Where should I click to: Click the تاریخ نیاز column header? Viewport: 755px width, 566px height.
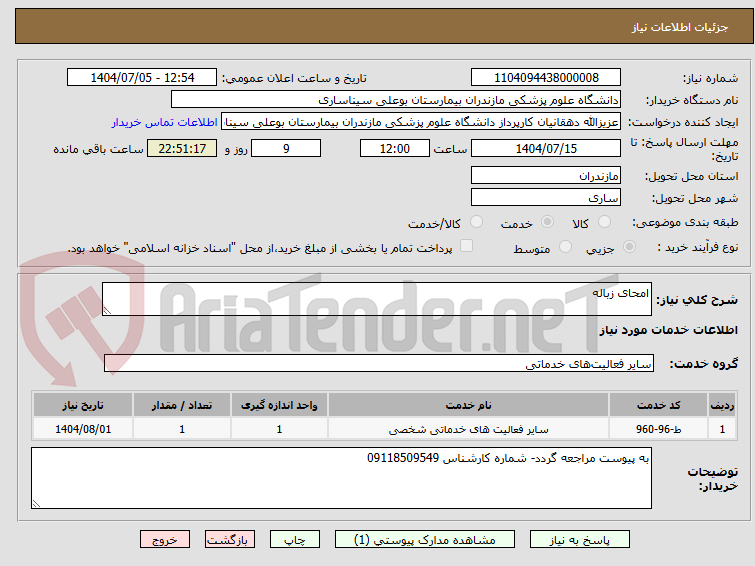(83, 405)
